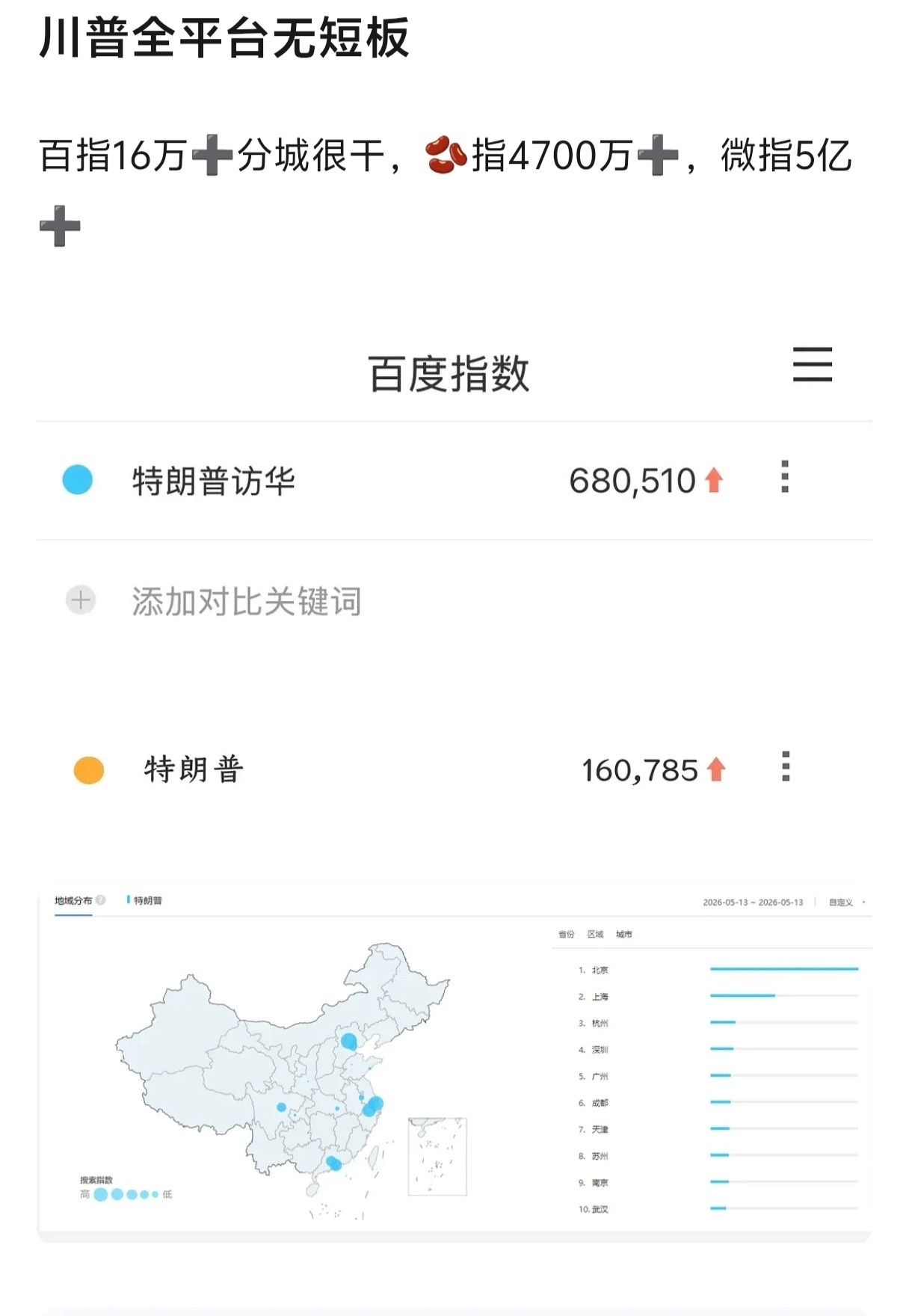
Task: Open the 自定义 date range dropdown
Action: coord(847,902)
